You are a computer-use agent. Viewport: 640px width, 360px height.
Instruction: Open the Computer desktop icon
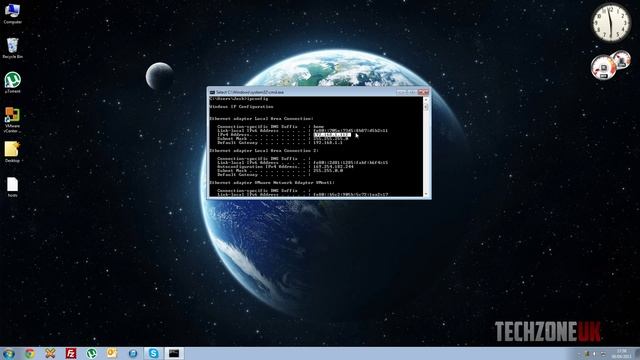(x=12, y=13)
